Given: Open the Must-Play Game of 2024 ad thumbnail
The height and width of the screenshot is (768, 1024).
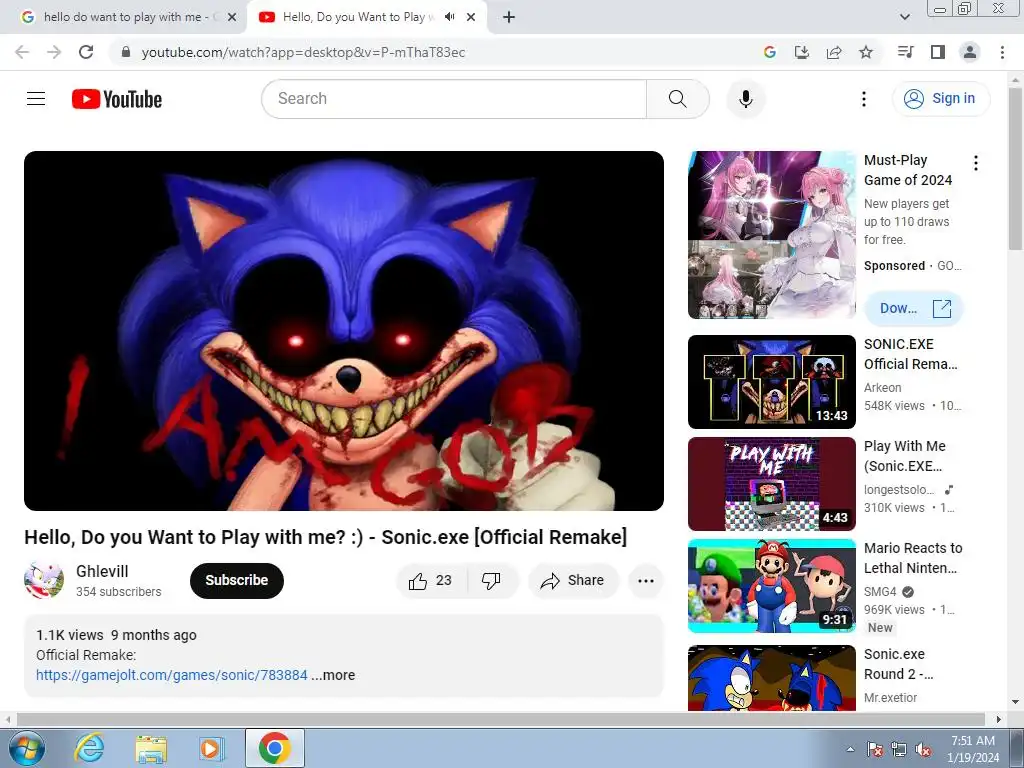Looking at the screenshot, I should tap(771, 235).
